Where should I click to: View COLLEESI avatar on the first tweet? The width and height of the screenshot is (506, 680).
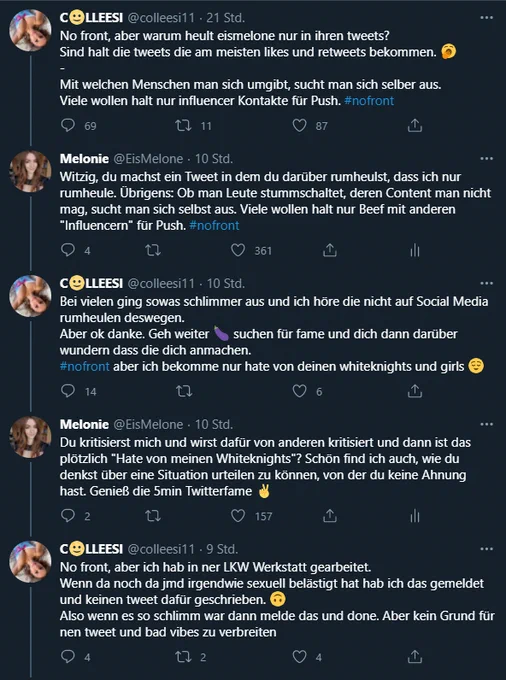(31, 30)
